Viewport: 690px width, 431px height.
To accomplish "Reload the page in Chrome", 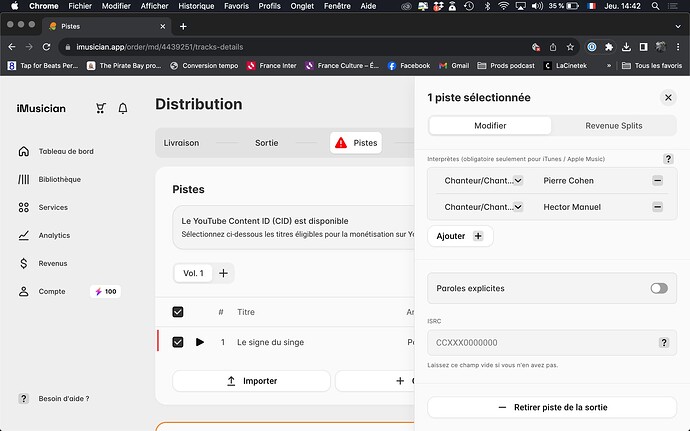I will click(46, 47).
